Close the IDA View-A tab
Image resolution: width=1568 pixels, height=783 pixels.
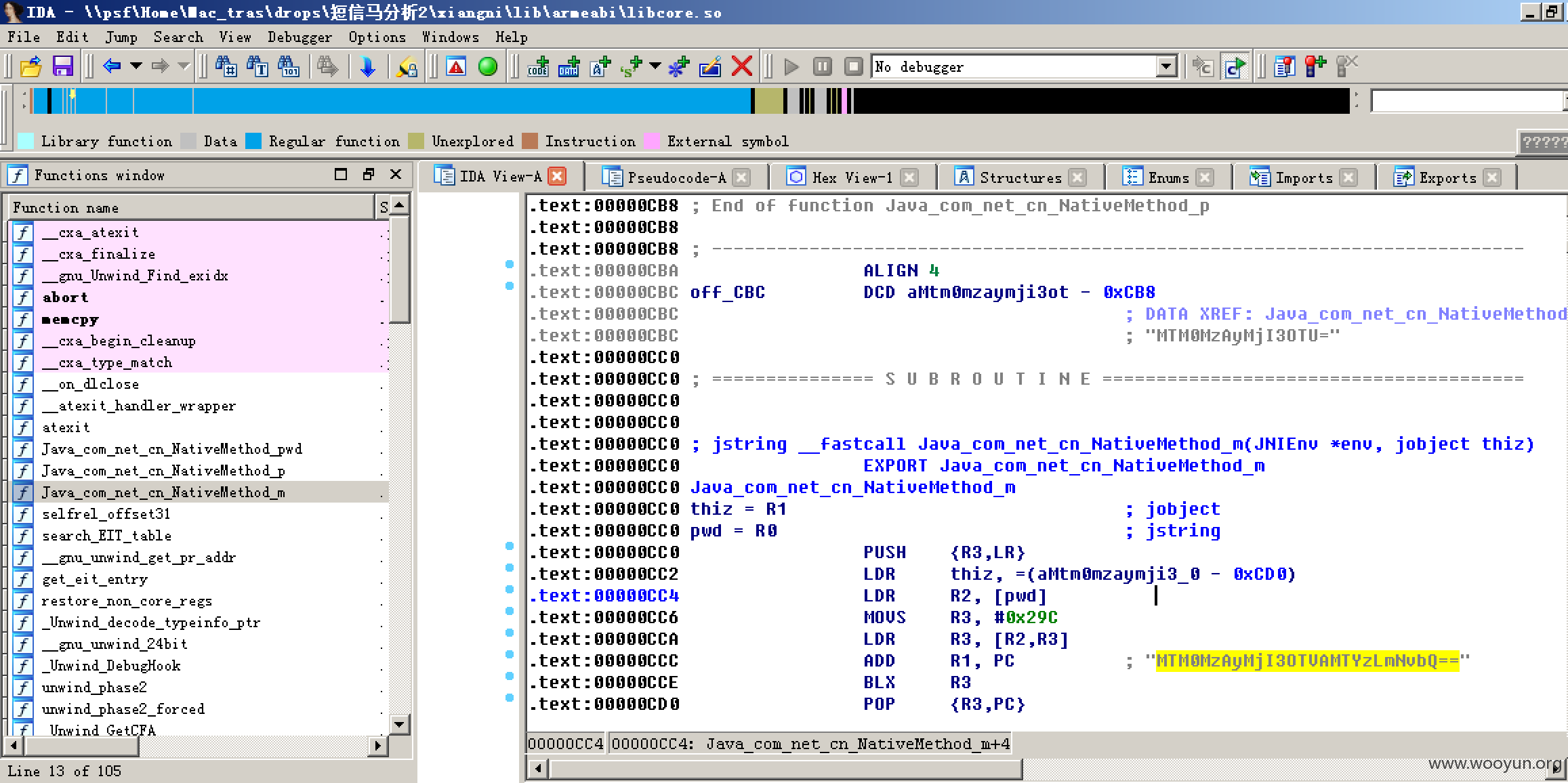click(557, 177)
